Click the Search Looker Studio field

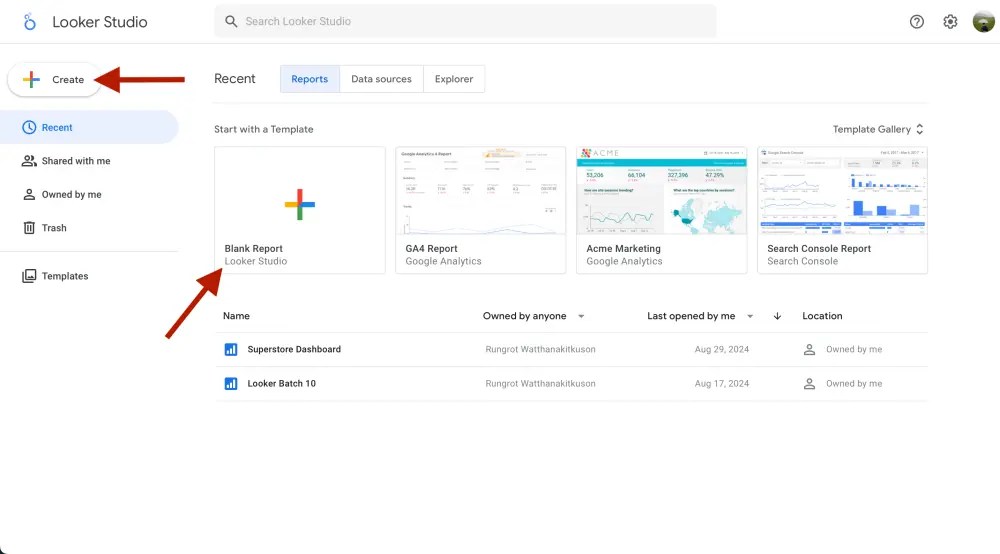[x=465, y=21]
